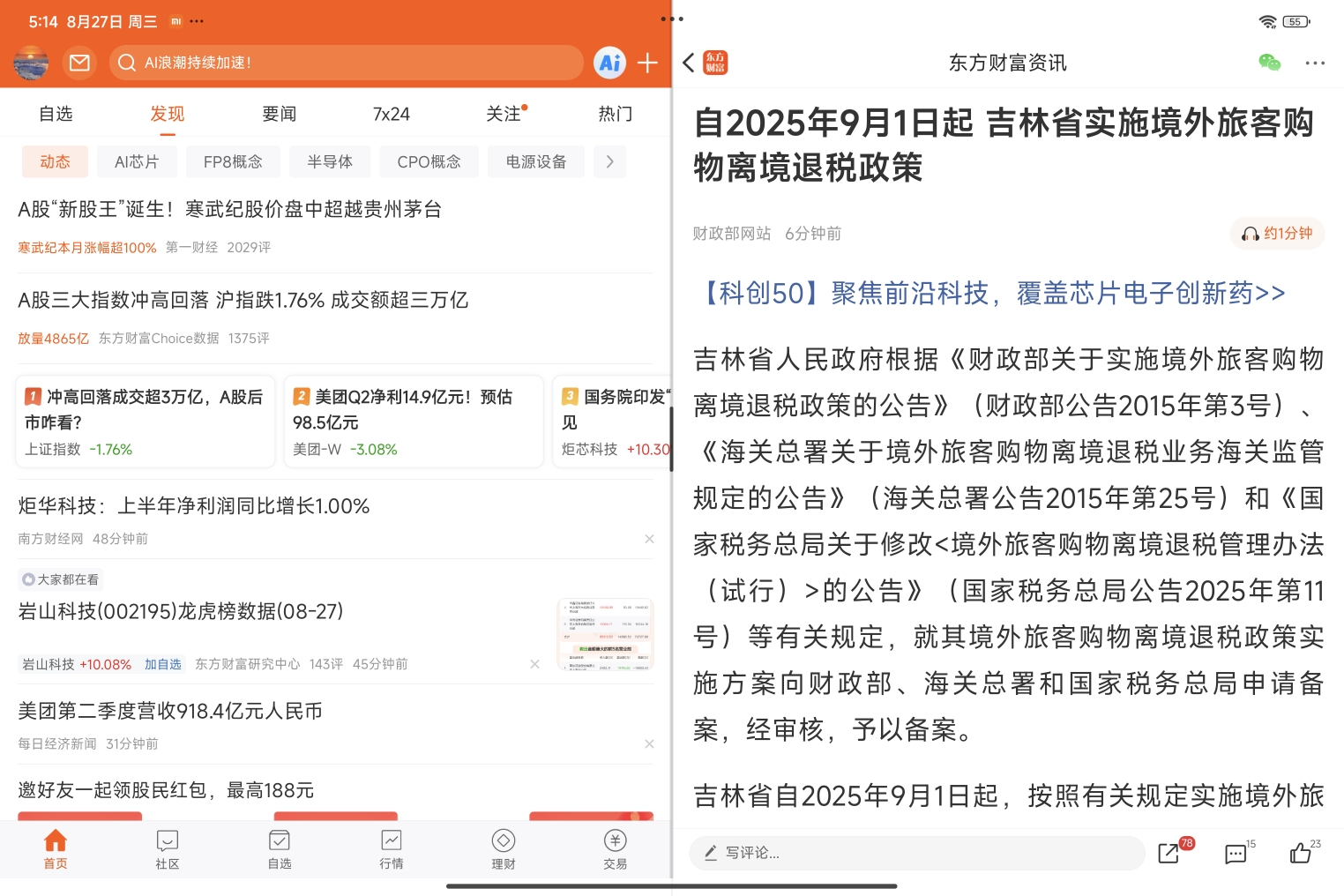Open 寒武纪本月涨幅超100% tag
This screenshot has height=896, width=1344.
pyautogui.click(x=87, y=248)
